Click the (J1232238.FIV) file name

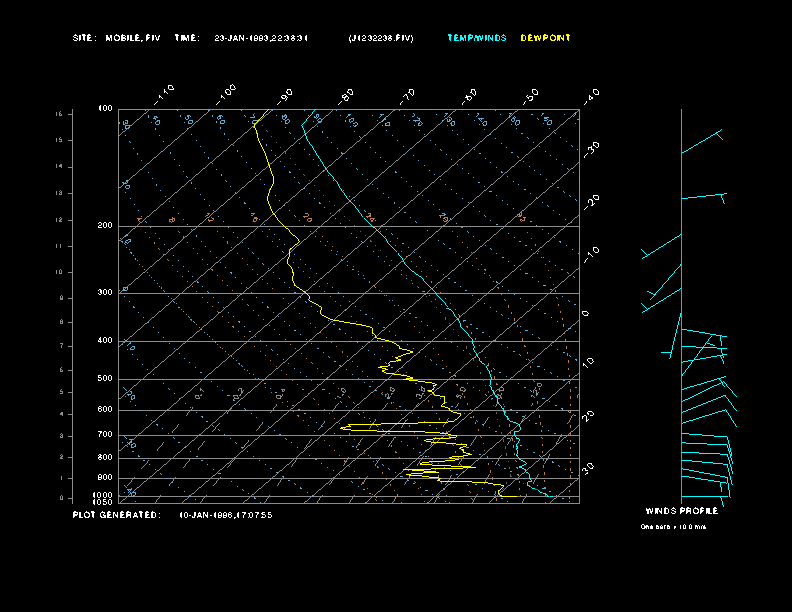tap(381, 38)
